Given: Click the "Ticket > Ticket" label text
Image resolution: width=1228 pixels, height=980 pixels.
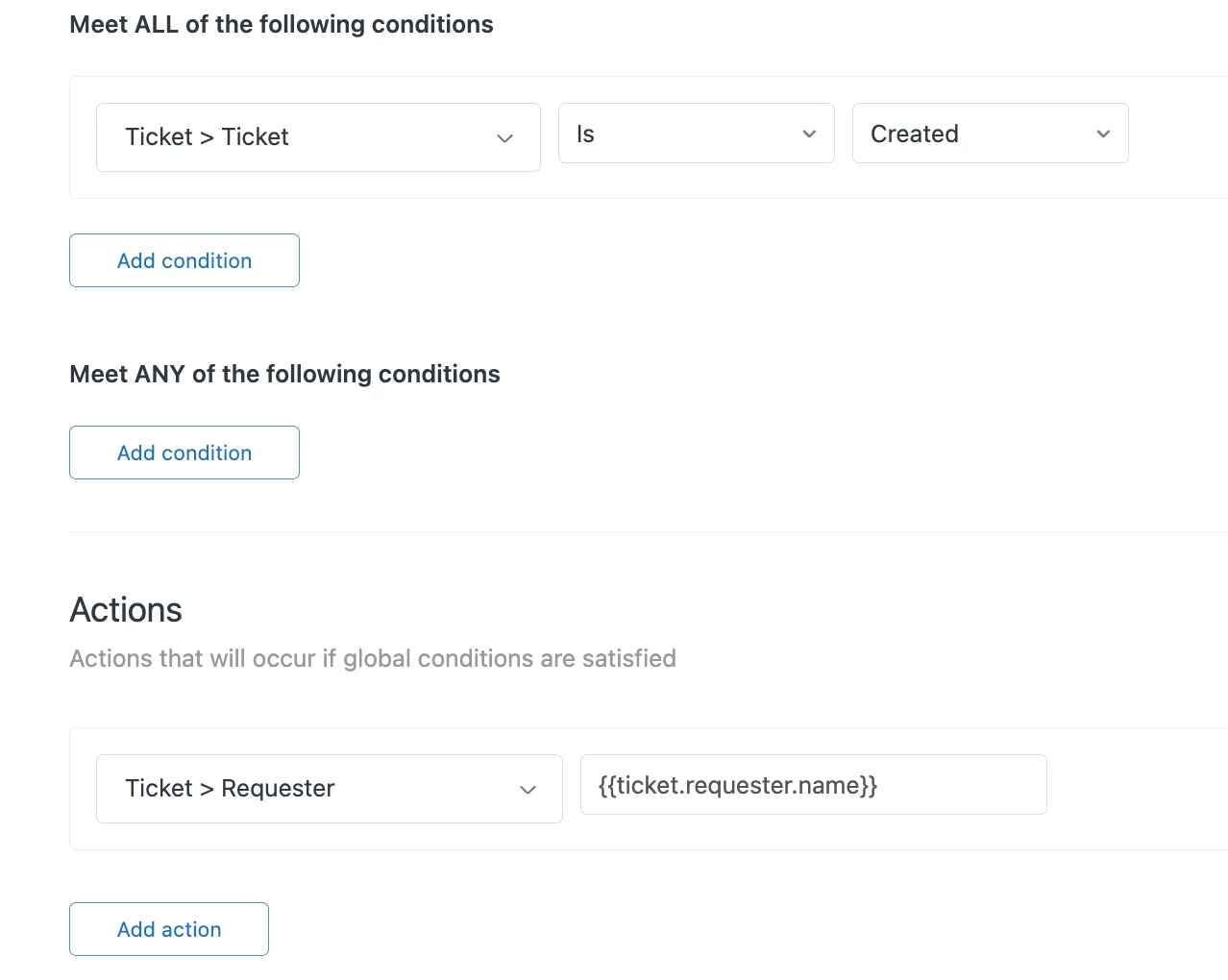Looking at the screenshot, I should (x=207, y=137).
